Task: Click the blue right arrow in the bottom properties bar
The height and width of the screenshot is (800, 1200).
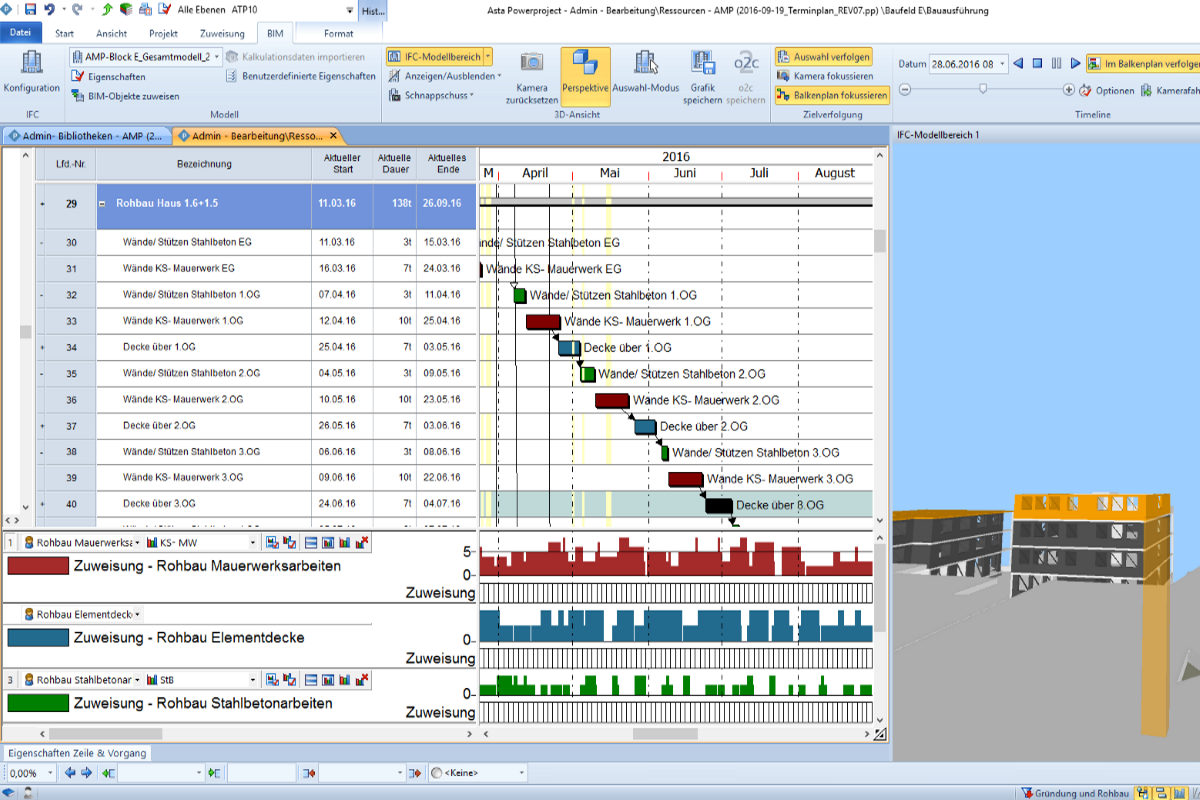Action: point(86,773)
